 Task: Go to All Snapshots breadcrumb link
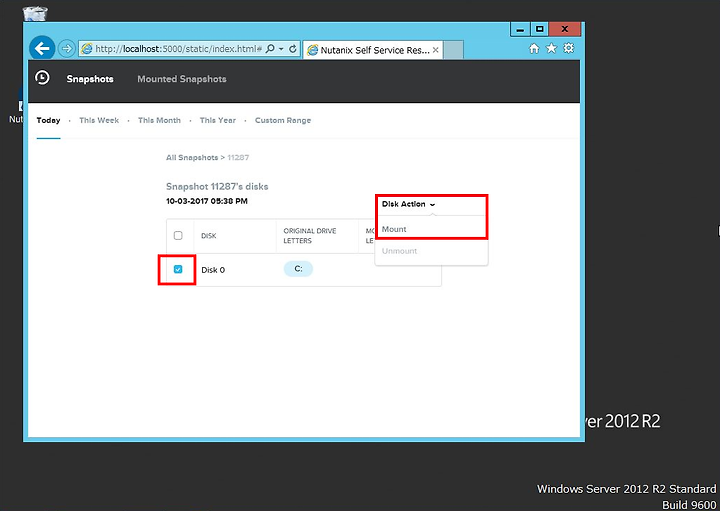pyautogui.click(x=192, y=157)
